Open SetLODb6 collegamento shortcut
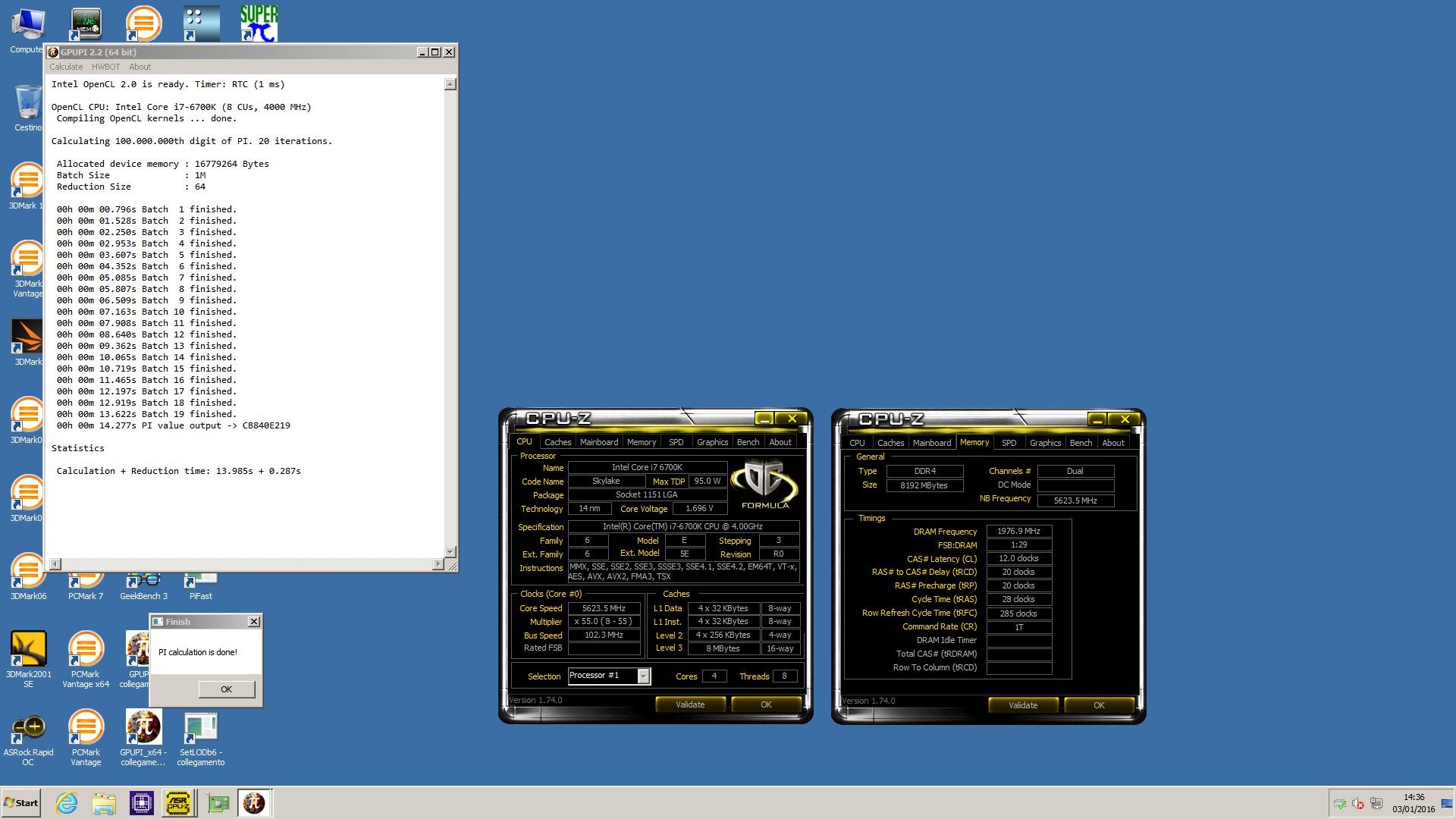This screenshot has height=819, width=1456. pos(200,739)
